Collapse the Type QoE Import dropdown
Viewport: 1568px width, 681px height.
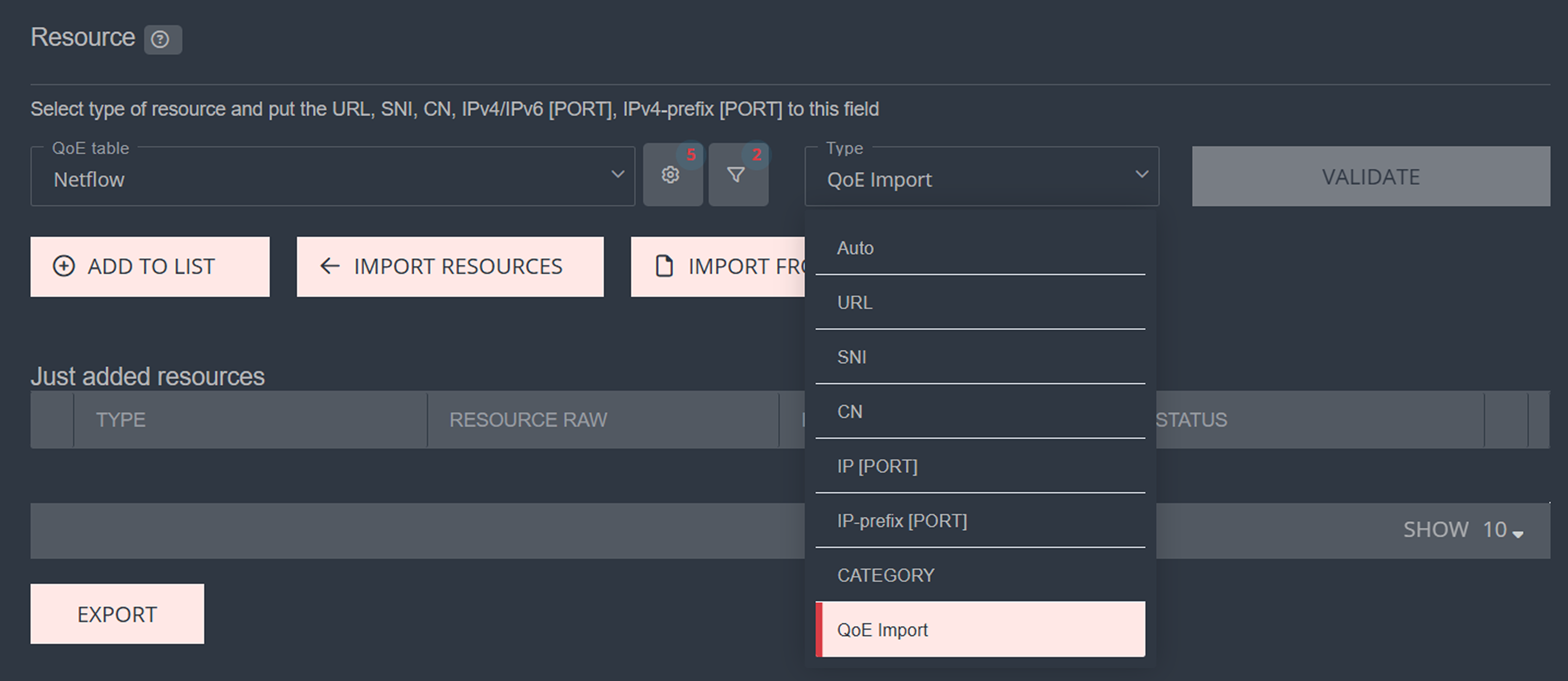tap(981, 176)
